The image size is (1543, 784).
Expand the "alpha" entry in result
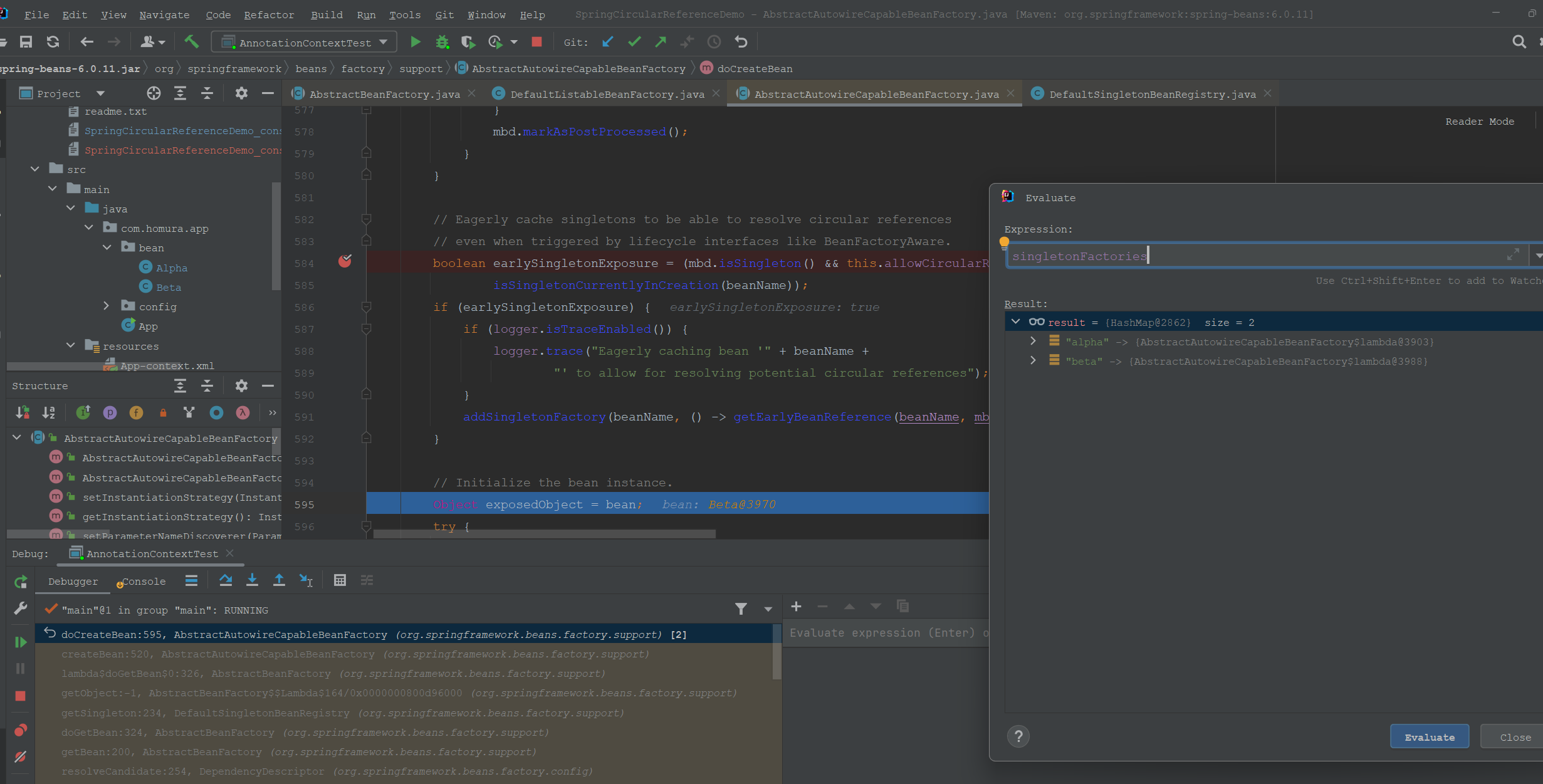pyautogui.click(x=1033, y=342)
